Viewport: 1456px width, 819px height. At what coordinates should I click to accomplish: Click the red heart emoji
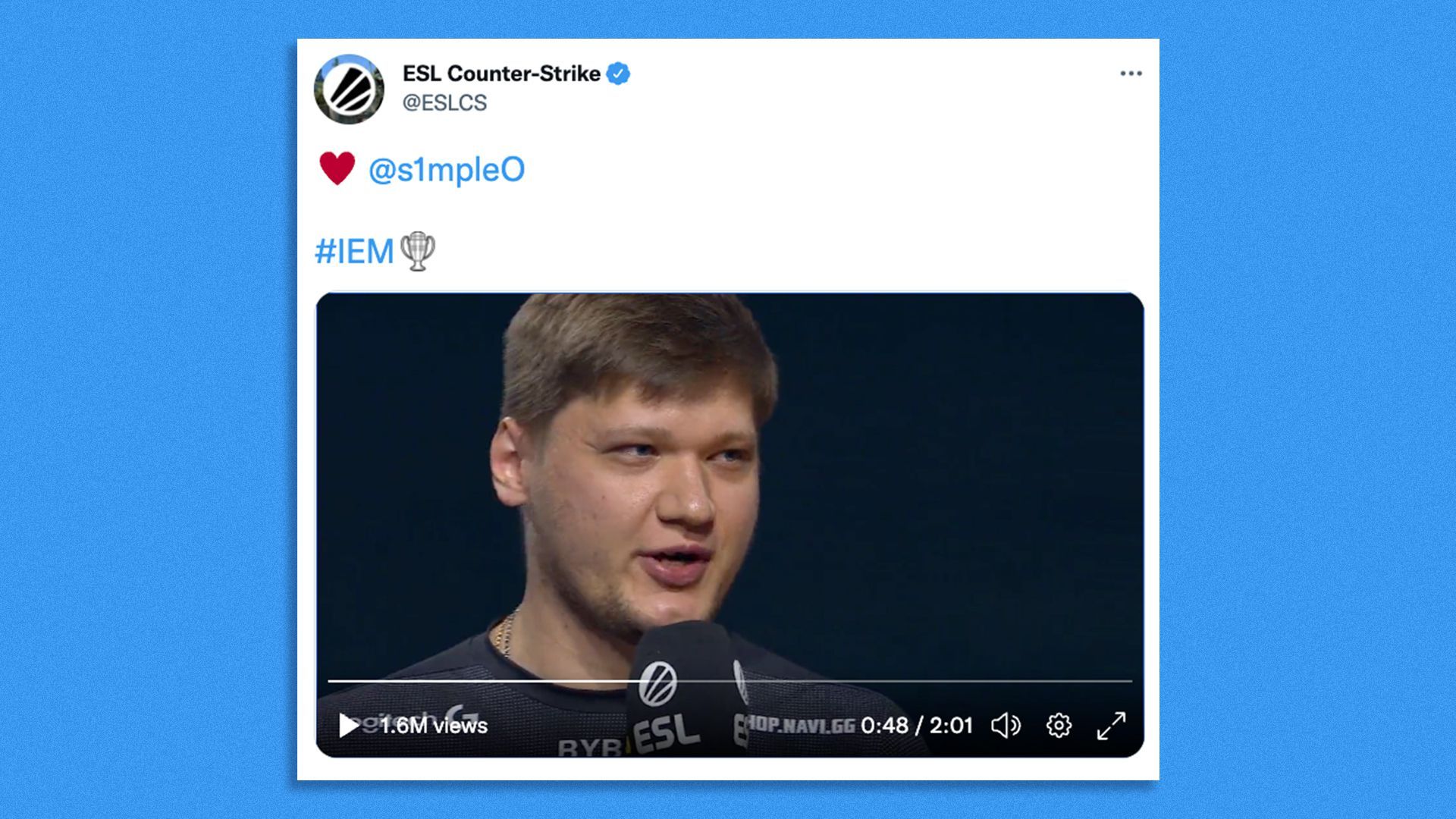(337, 168)
